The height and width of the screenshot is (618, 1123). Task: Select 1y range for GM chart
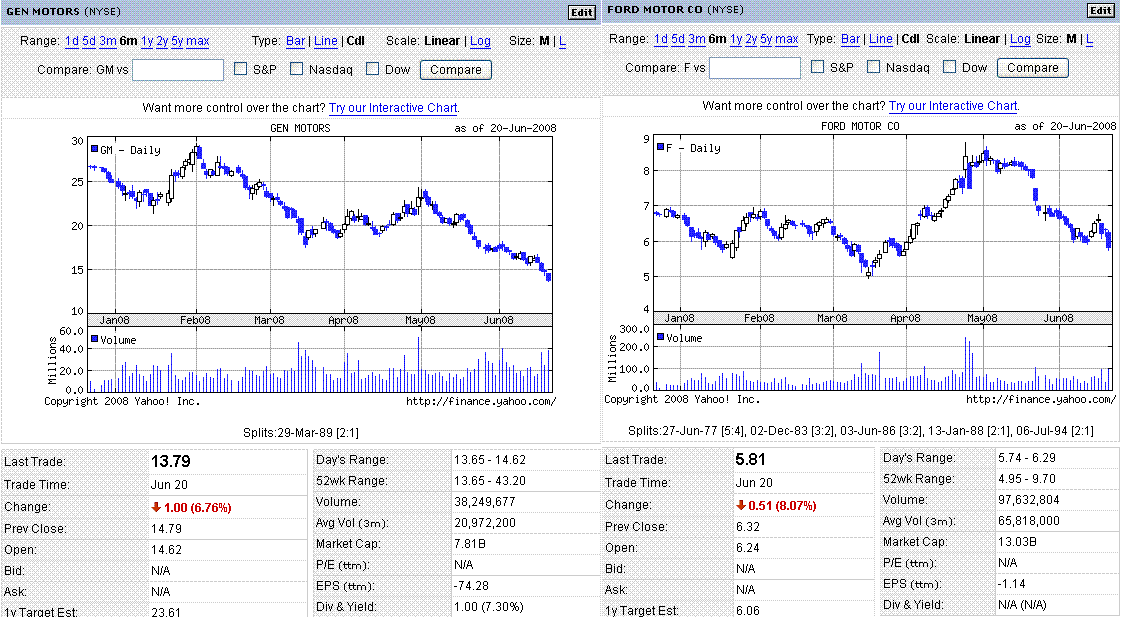[147, 41]
